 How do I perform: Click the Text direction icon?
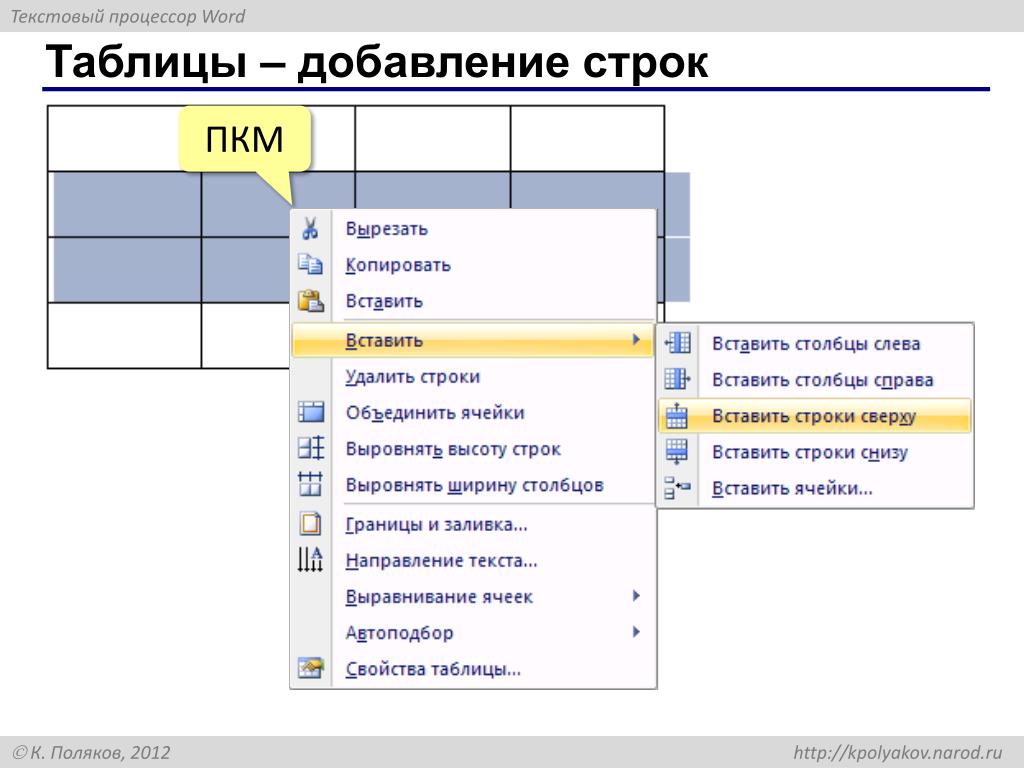tap(310, 560)
